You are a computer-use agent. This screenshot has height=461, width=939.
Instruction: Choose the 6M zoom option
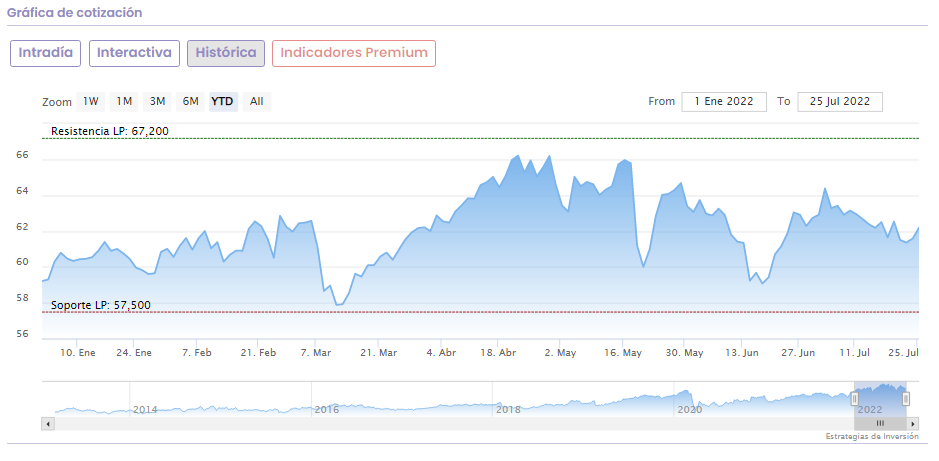point(190,101)
